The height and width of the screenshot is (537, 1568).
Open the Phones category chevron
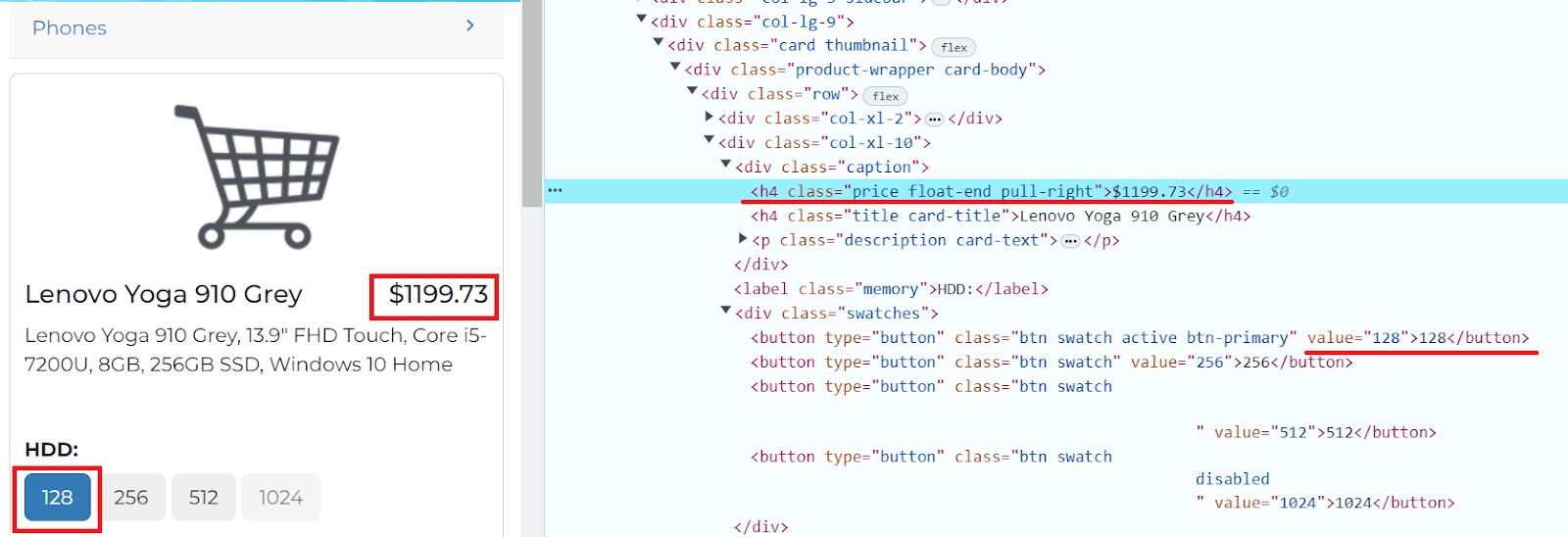(470, 25)
